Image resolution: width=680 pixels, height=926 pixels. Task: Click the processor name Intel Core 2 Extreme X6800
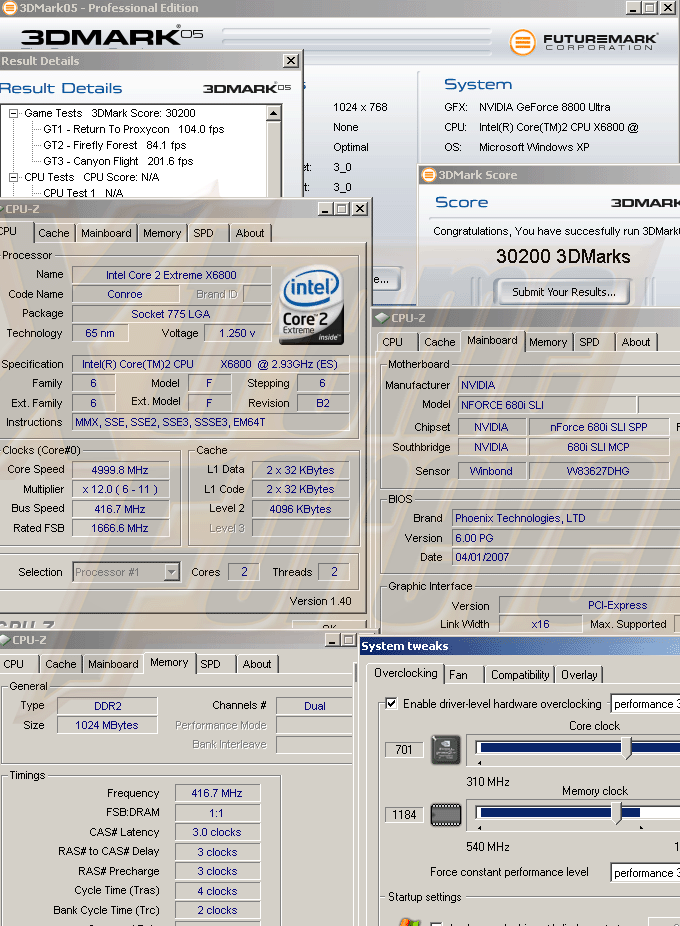tap(171, 275)
